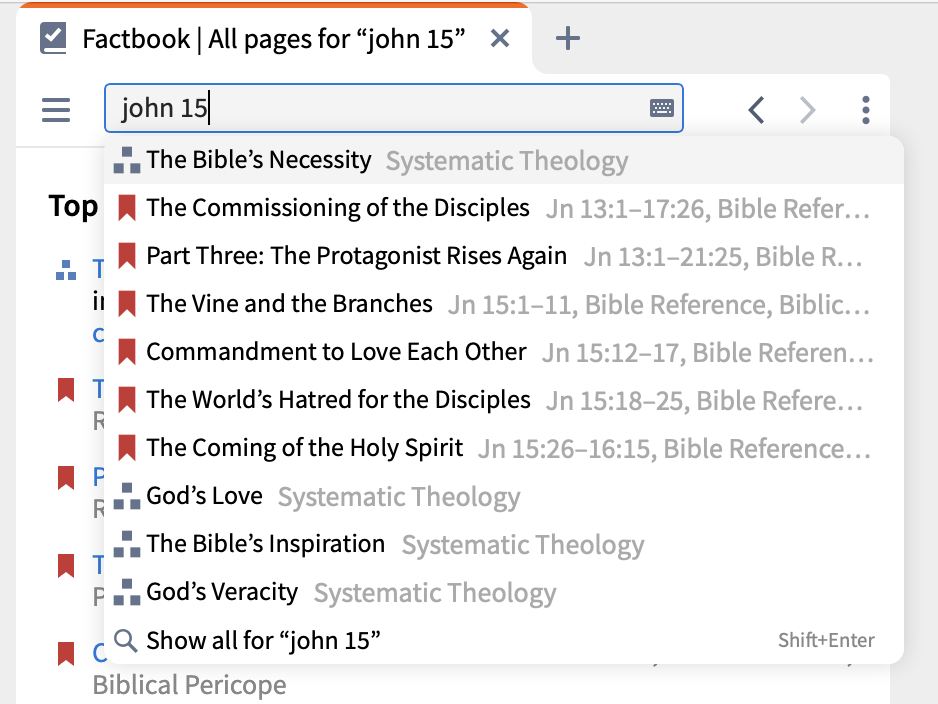
Task: Select the Factbook All pages tab
Action: pos(273,39)
